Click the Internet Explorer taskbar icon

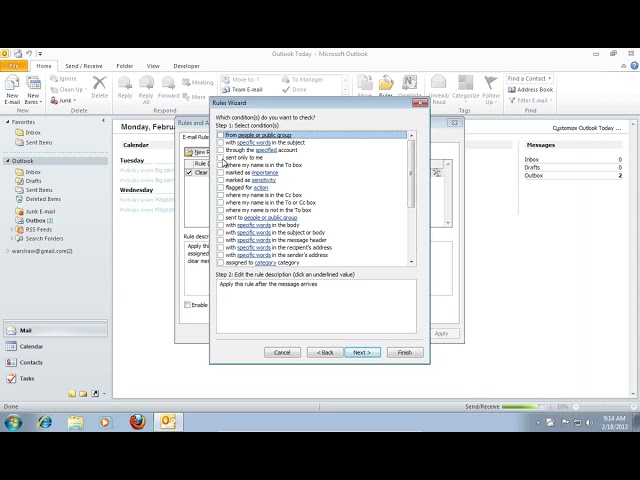[x=44, y=422]
